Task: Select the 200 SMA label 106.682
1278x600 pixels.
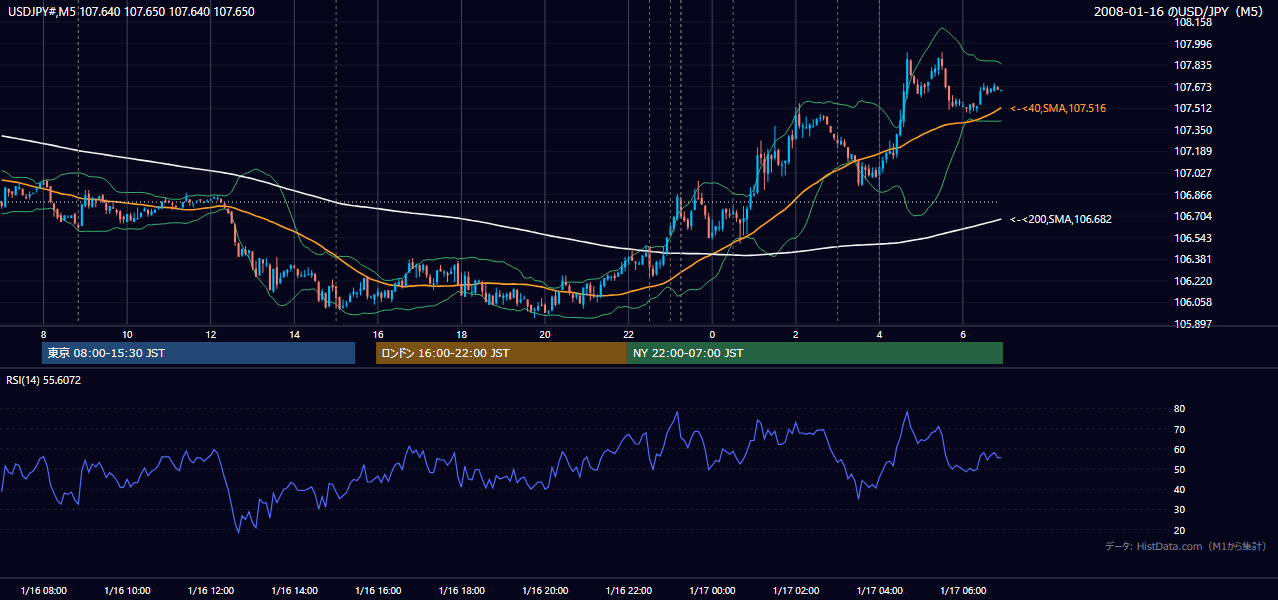Action: pyautogui.click(x=1061, y=219)
